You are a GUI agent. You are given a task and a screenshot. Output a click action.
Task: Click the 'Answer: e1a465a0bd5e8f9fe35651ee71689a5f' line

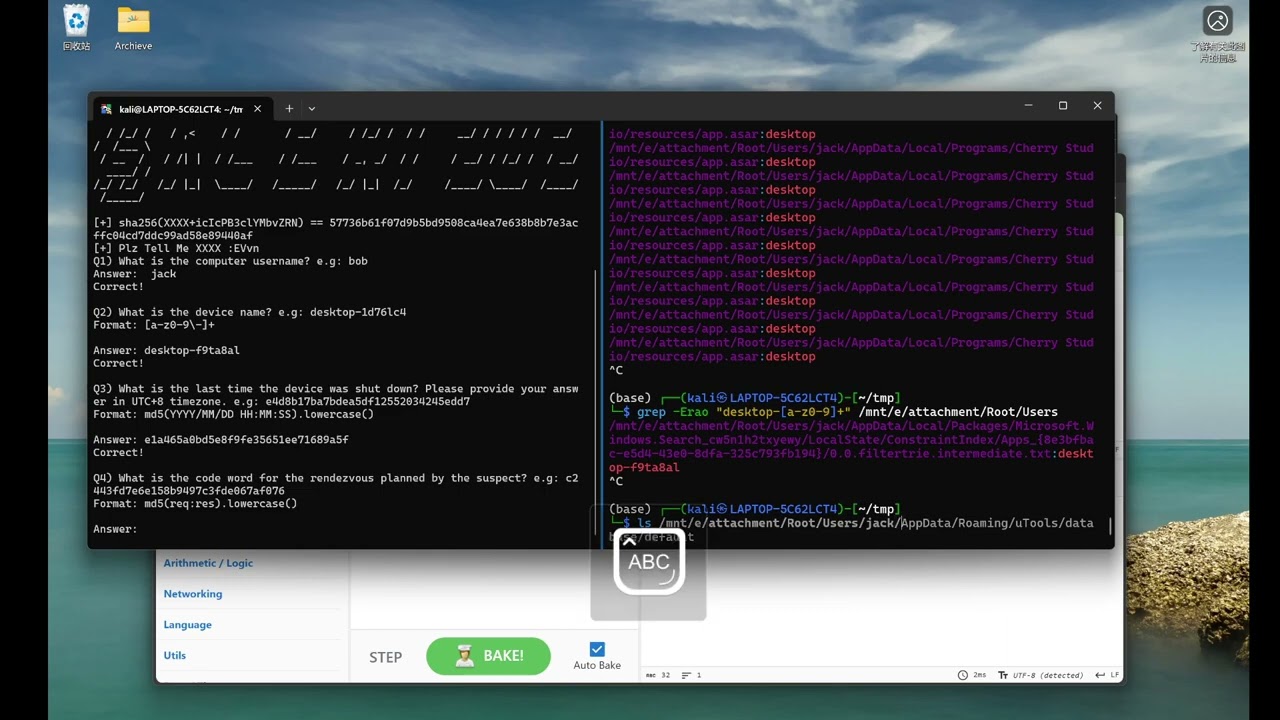click(x=220, y=440)
